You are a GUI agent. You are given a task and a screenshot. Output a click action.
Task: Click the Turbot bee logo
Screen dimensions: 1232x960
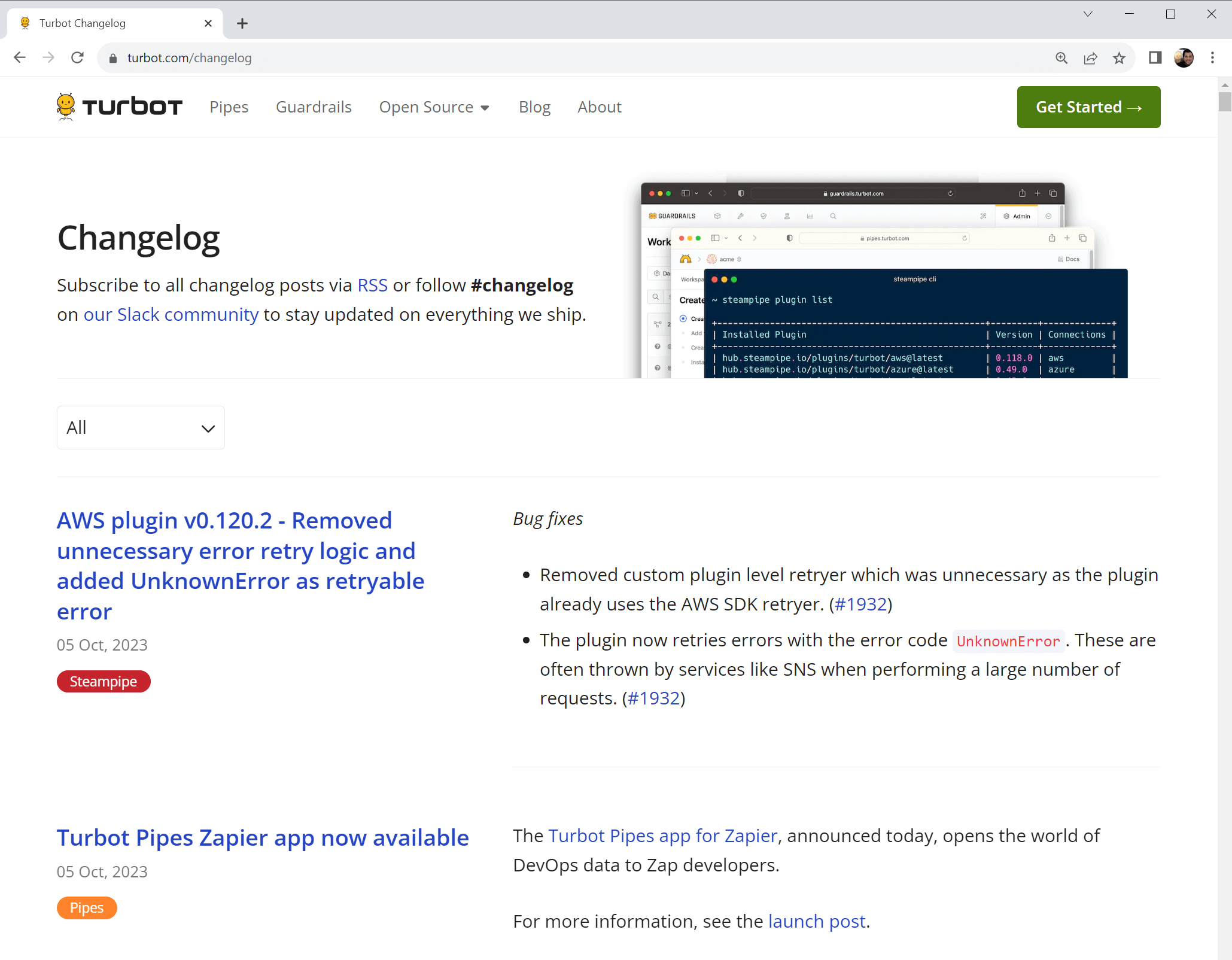coord(120,107)
